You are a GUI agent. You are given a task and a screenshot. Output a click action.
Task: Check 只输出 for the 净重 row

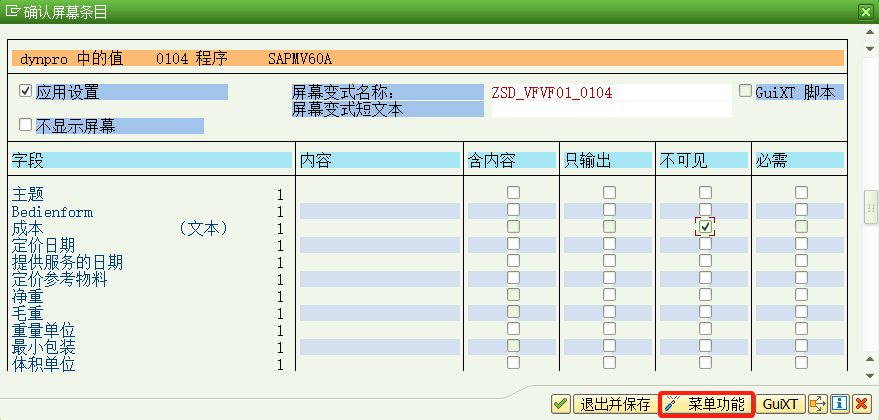point(609,294)
